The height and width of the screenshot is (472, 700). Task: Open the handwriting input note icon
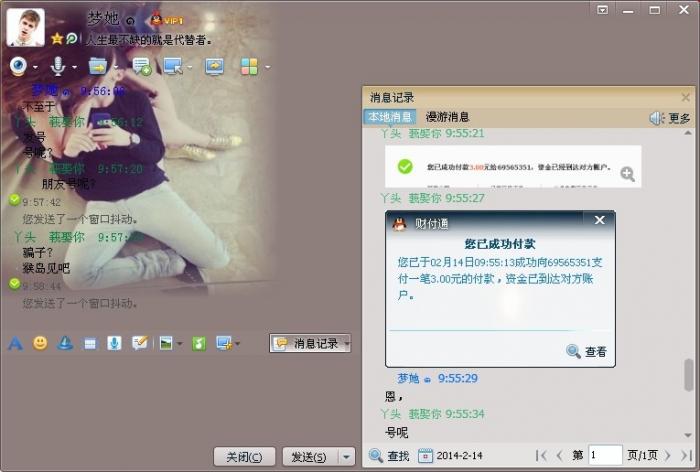[140, 343]
